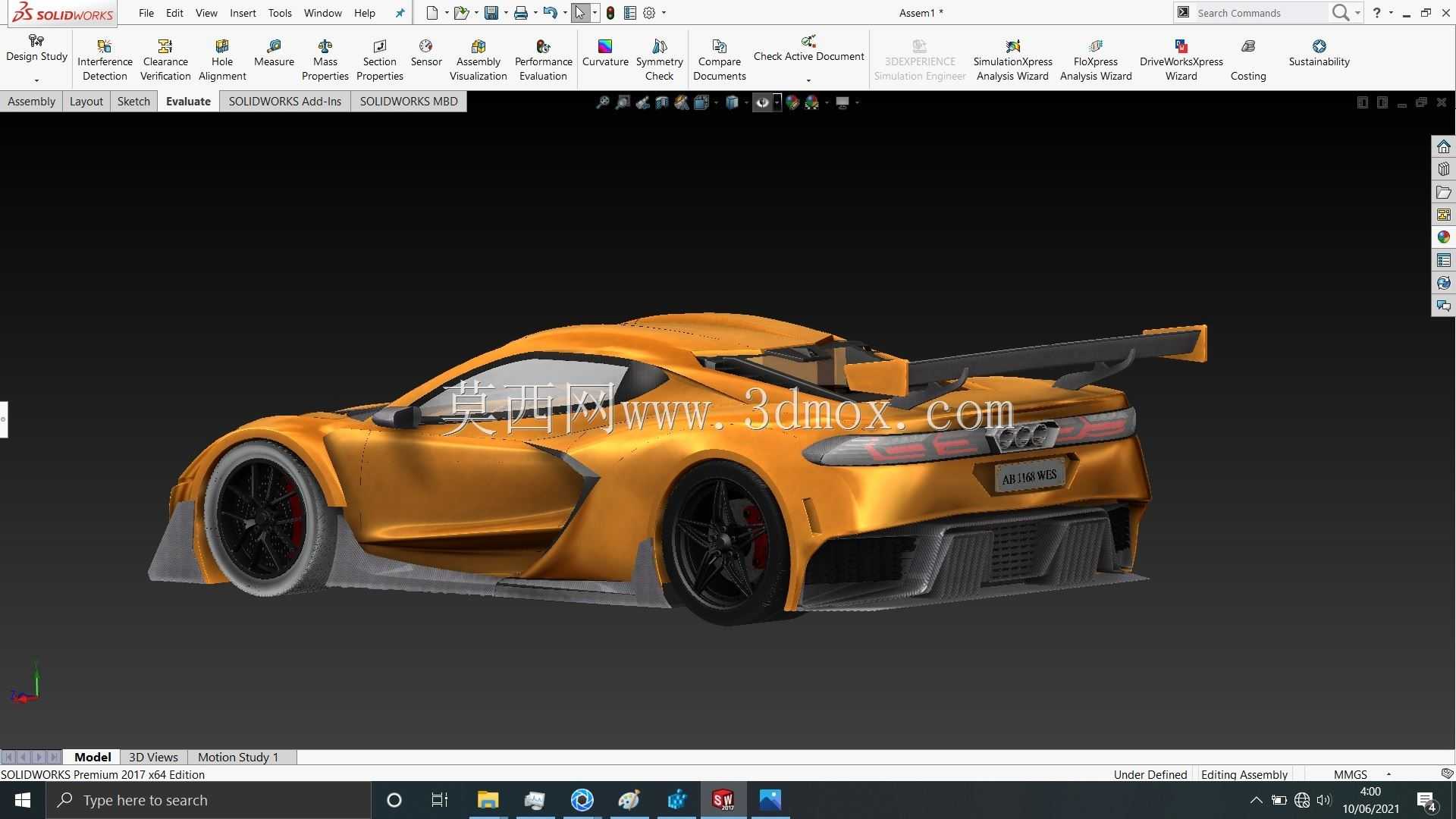The image size is (1456, 819).
Task: Add a Sensor
Action: (x=426, y=54)
